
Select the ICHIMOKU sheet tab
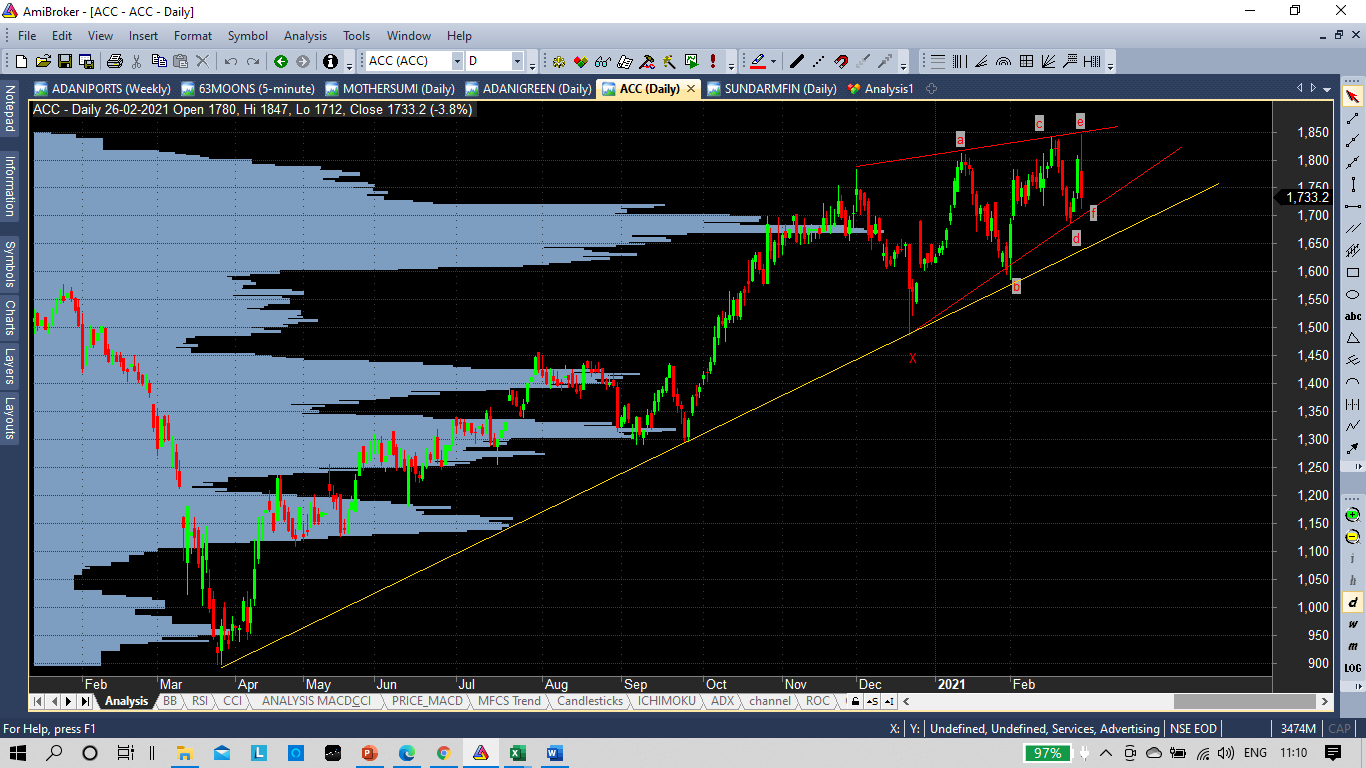pos(668,701)
